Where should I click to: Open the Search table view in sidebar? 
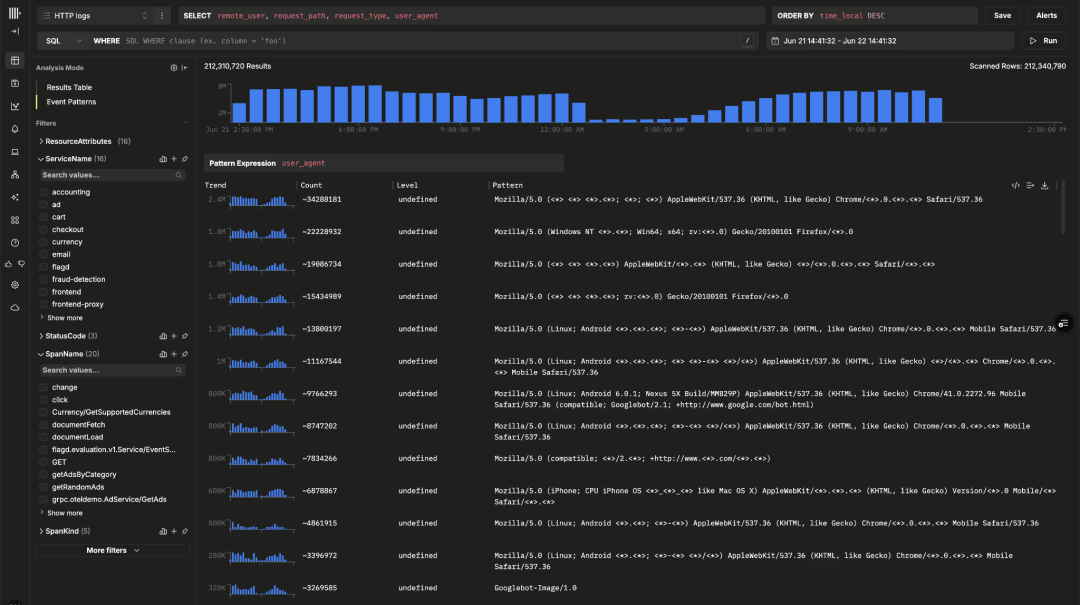tap(15, 61)
